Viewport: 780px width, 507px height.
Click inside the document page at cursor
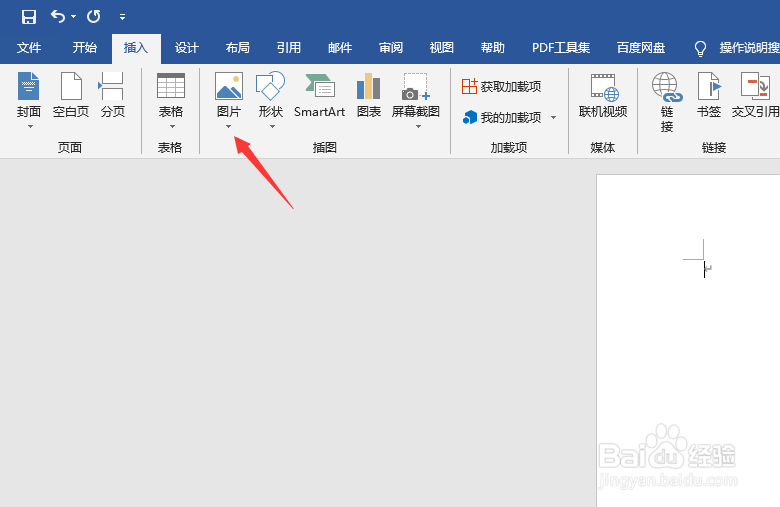(x=704, y=270)
